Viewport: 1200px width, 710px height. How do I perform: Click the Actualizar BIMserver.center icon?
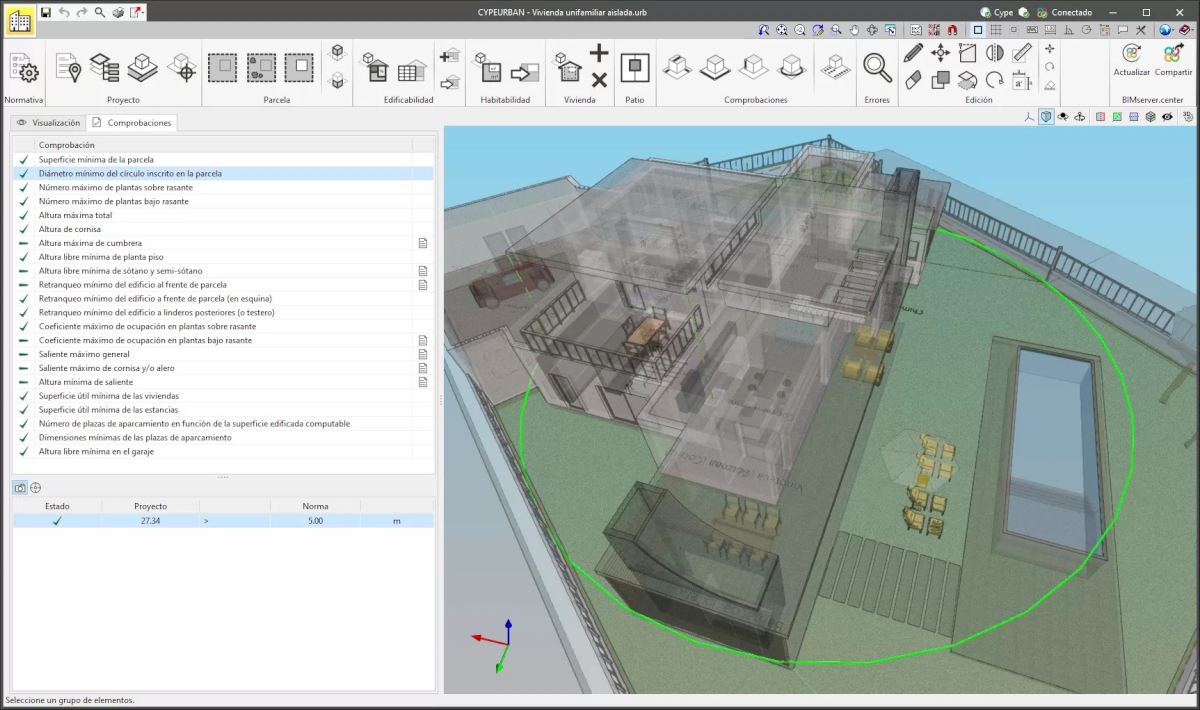click(1131, 54)
